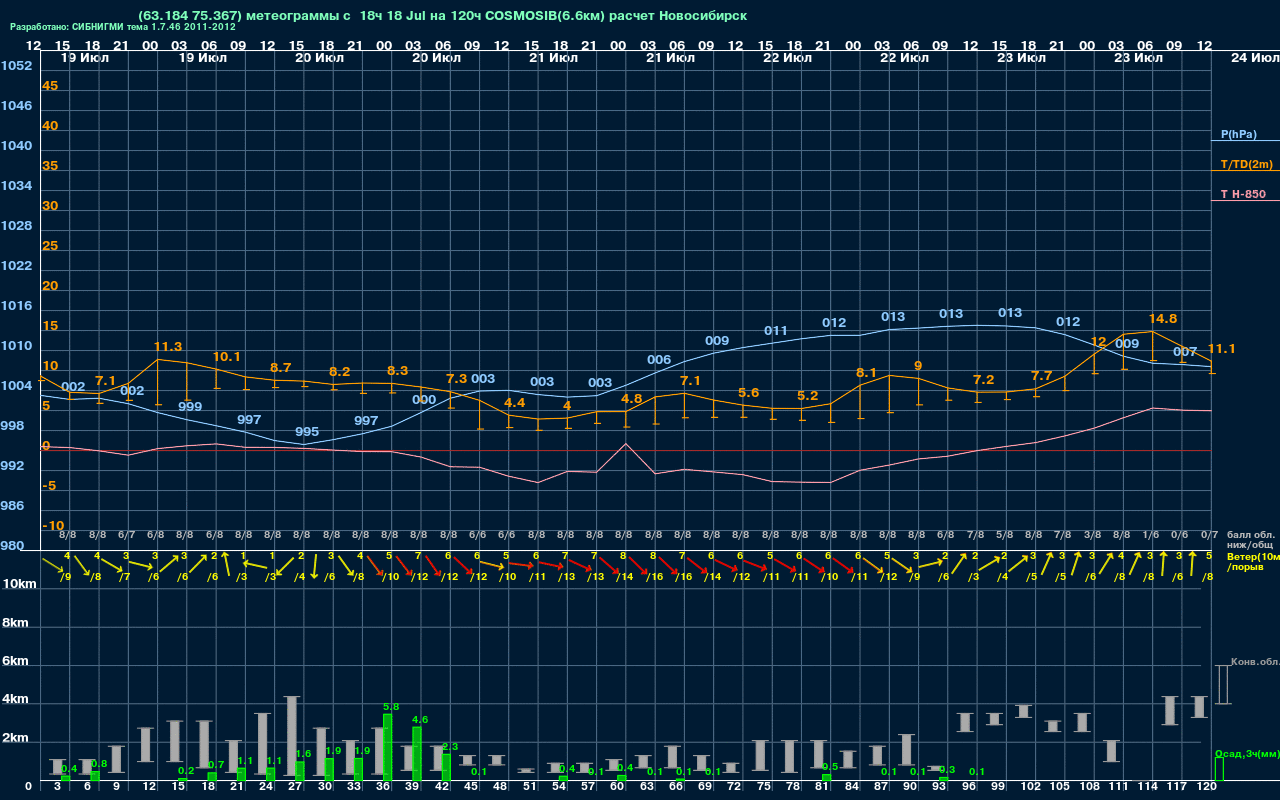
Task: Click forecast hour 36 on bottom axis
Action: [x=383, y=788]
